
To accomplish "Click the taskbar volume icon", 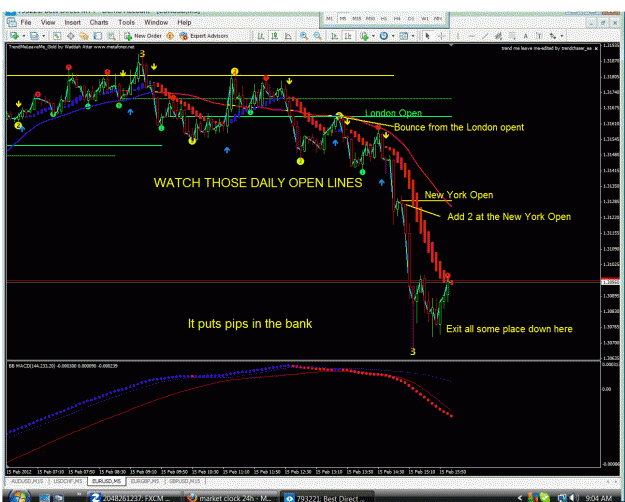I will click(x=573, y=498).
